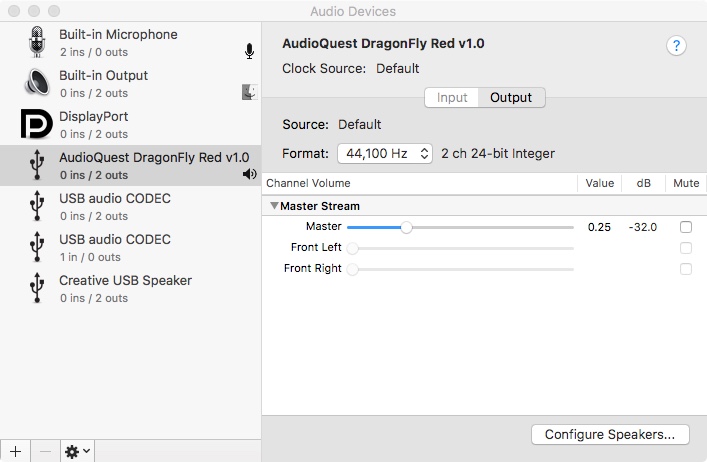Select the DisplayPort logo icon
The height and width of the screenshot is (462, 707).
point(37,124)
